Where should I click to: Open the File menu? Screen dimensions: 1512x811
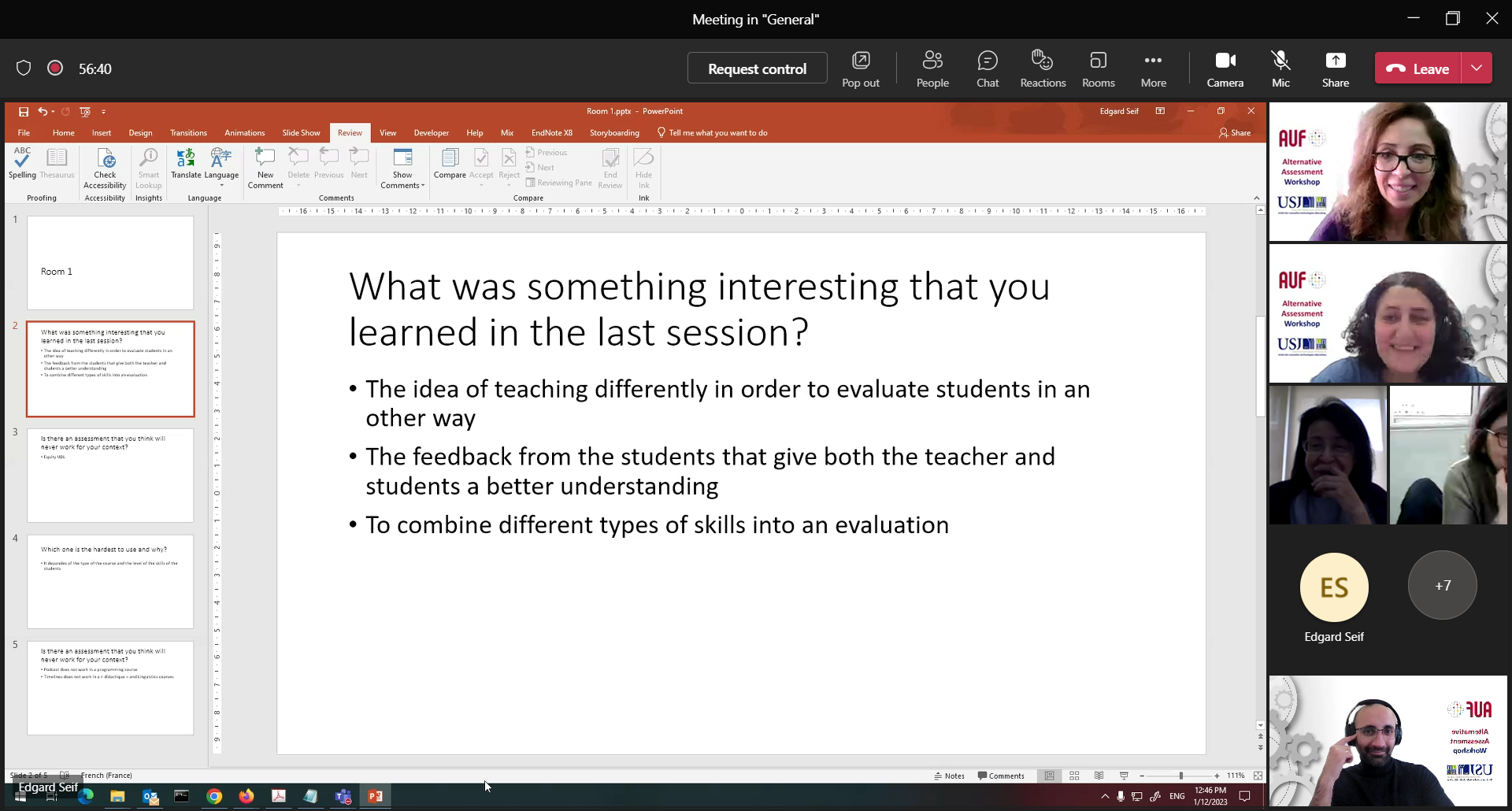[x=24, y=133]
